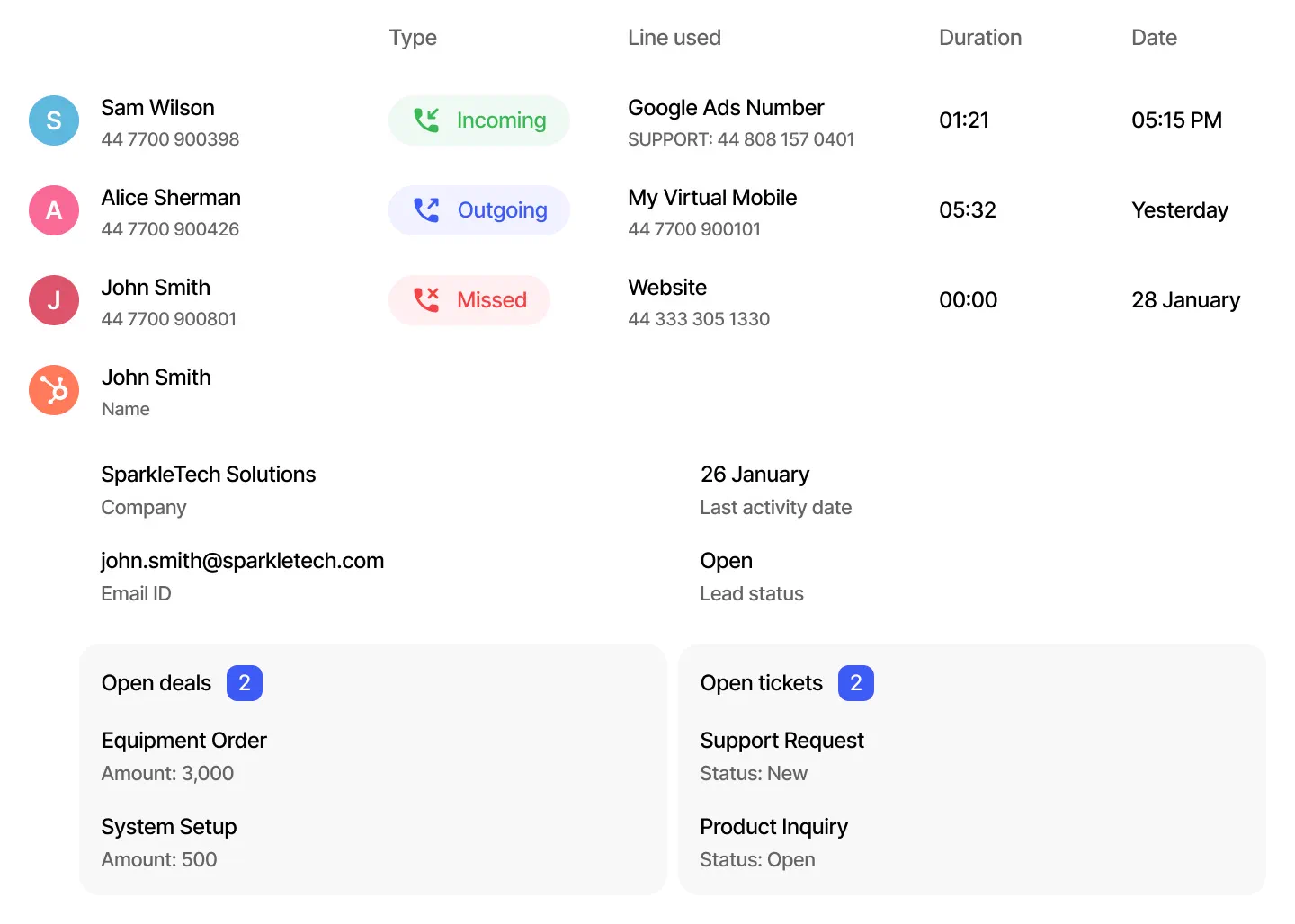
Task: Open Alice Sherman's contact name
Action: (x=171, y=198)
